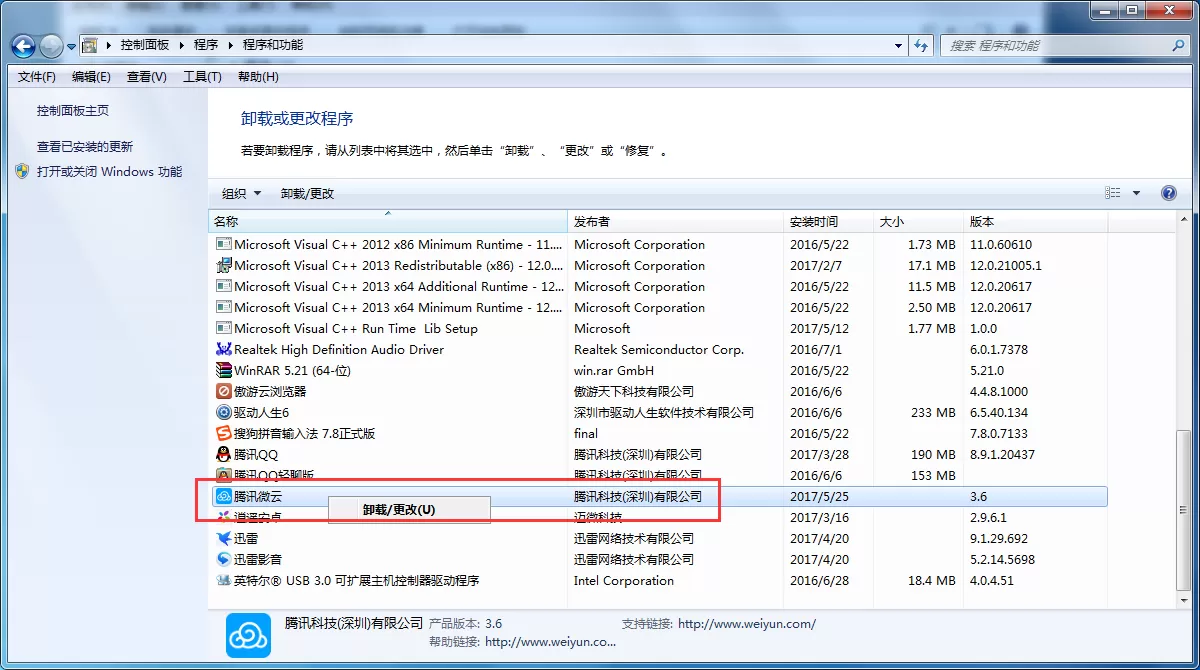
Task: Open 查看已安装的更新 link
Action: click(x=85, y=147)
